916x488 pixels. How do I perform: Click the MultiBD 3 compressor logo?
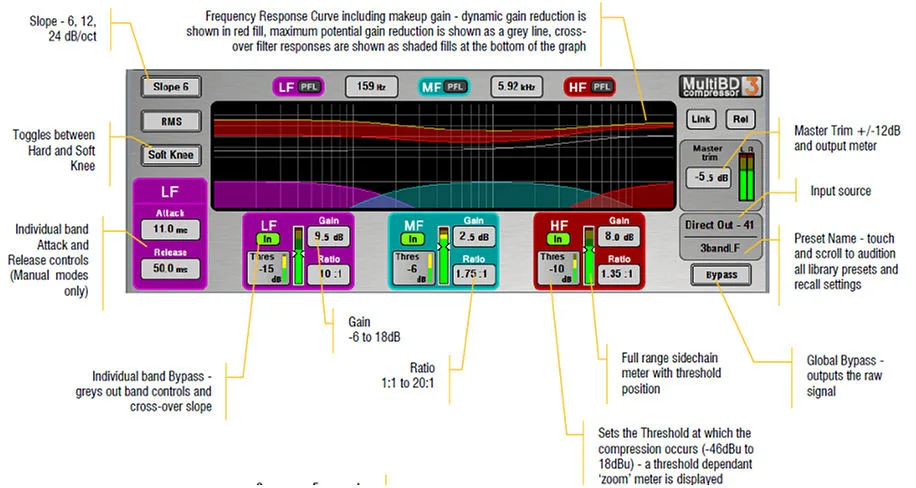point(721,86)
